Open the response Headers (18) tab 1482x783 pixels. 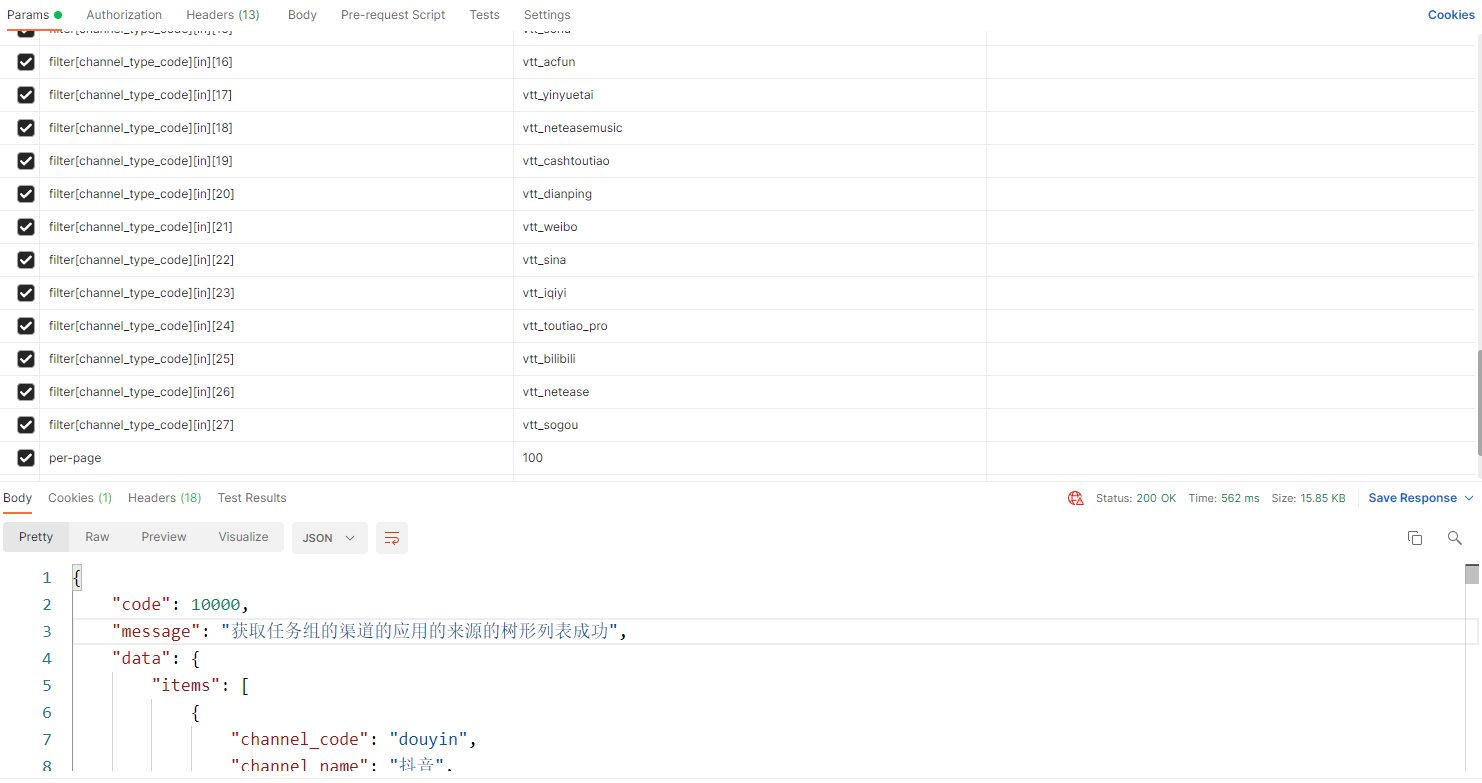(164, 498)
